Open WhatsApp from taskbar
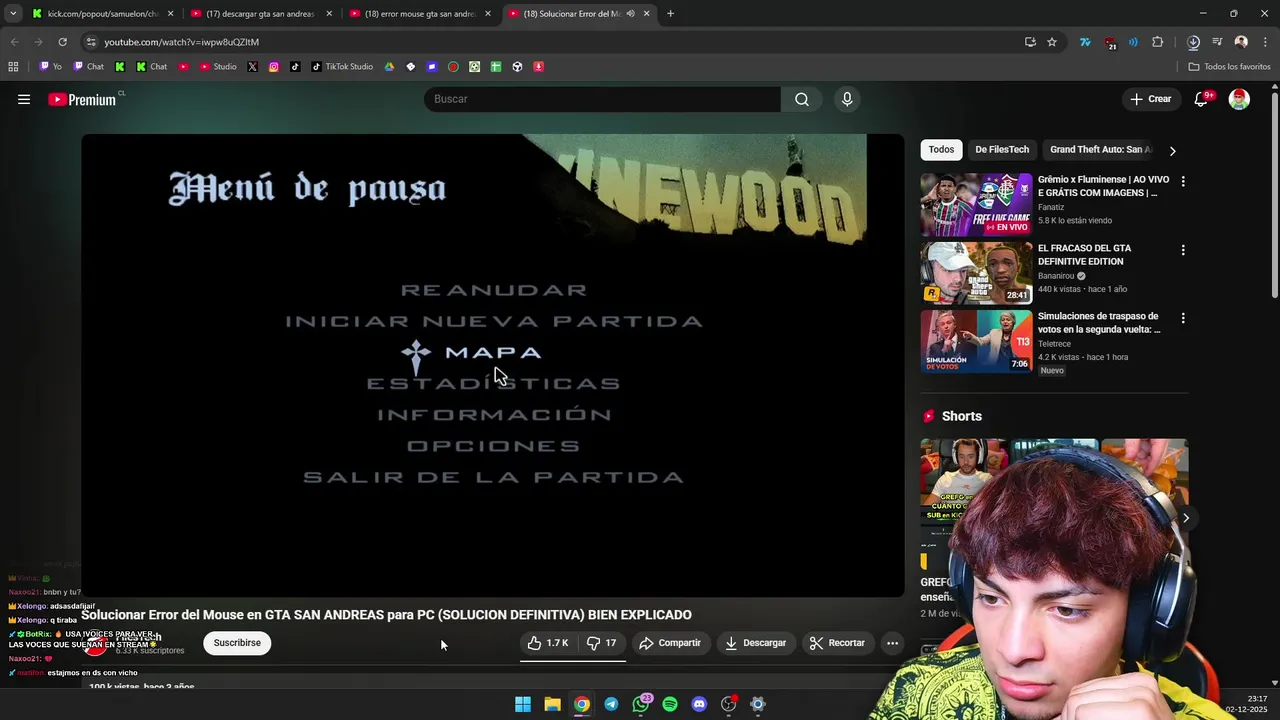The image size is (1280, 720). click(641, 704)
